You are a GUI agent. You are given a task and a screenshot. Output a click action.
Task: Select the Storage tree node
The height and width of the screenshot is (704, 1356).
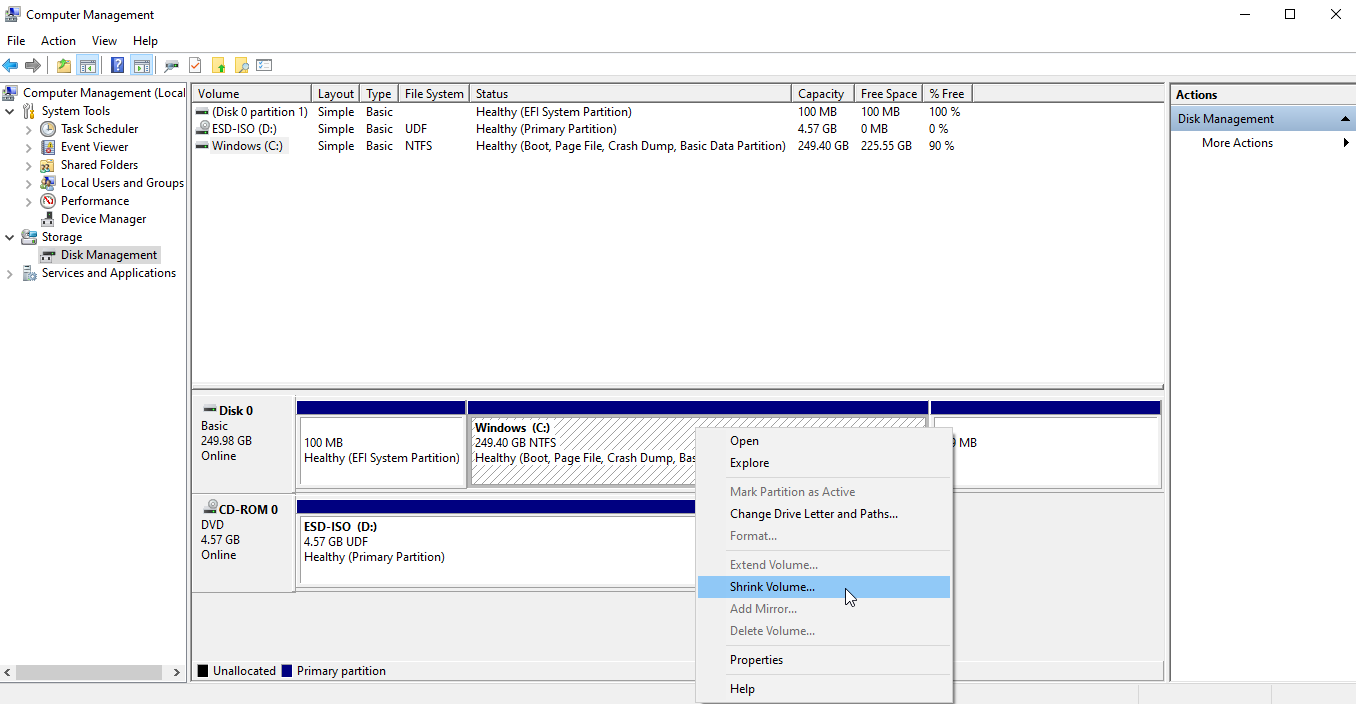(62, 237)
